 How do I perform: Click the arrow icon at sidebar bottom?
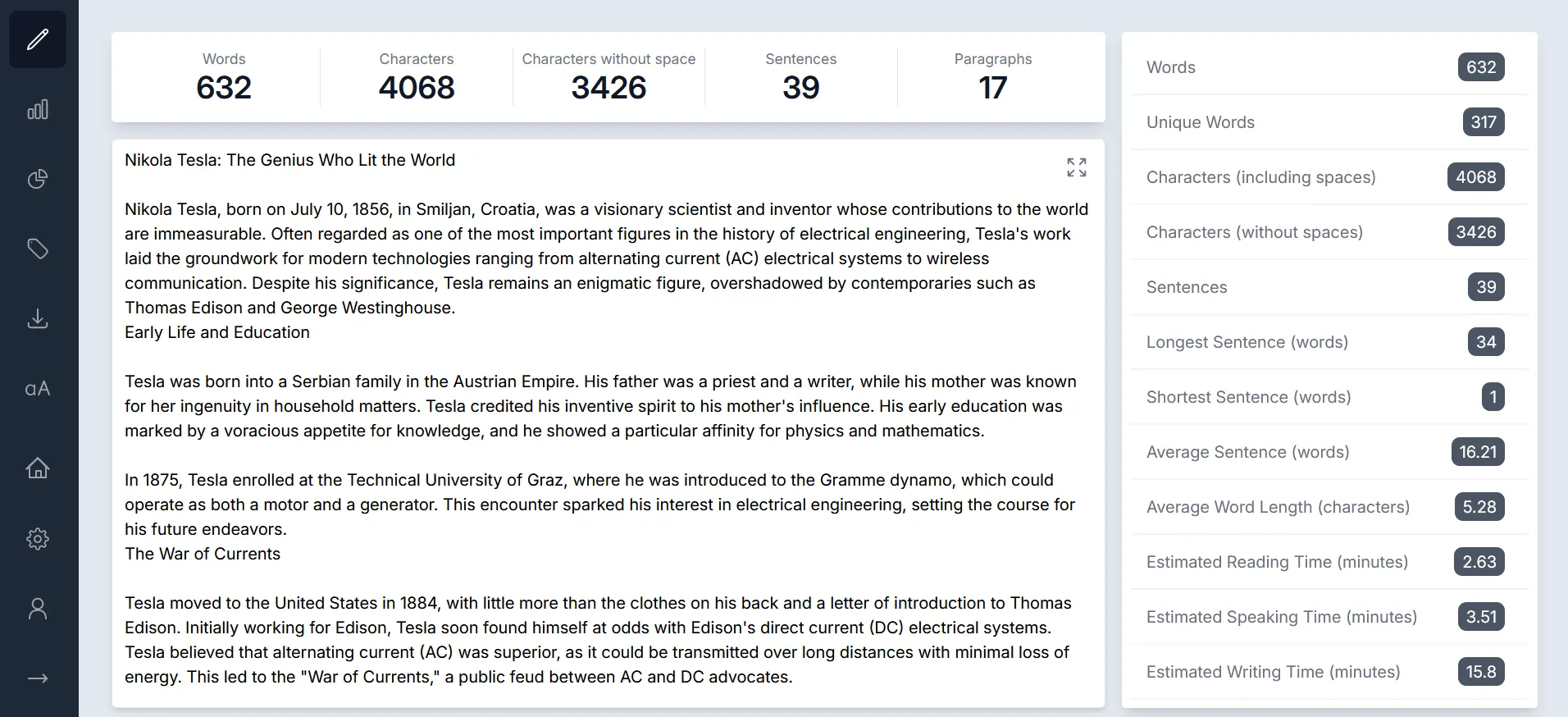38,678
